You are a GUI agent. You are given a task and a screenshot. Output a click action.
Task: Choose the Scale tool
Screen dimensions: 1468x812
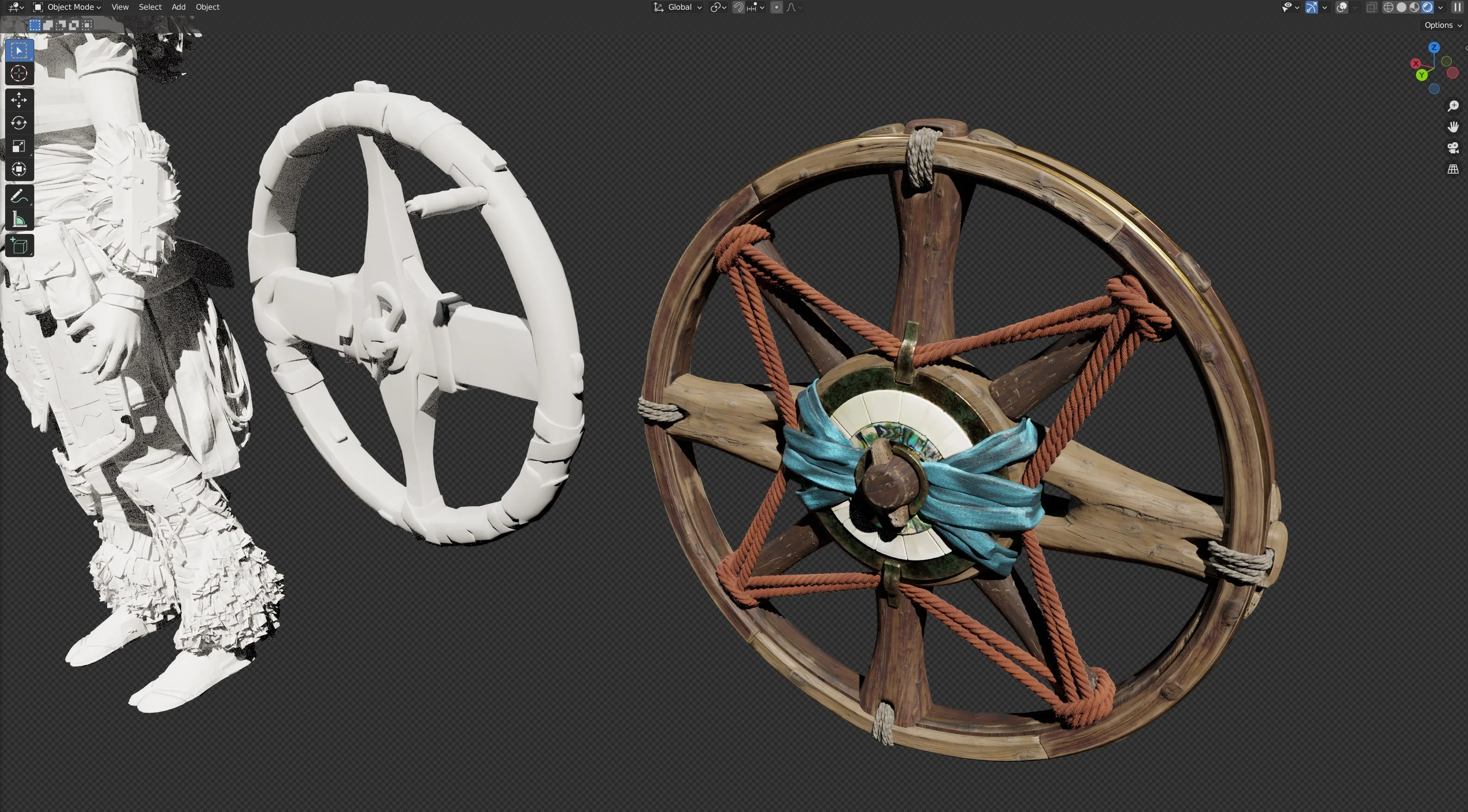coord(19,146)
